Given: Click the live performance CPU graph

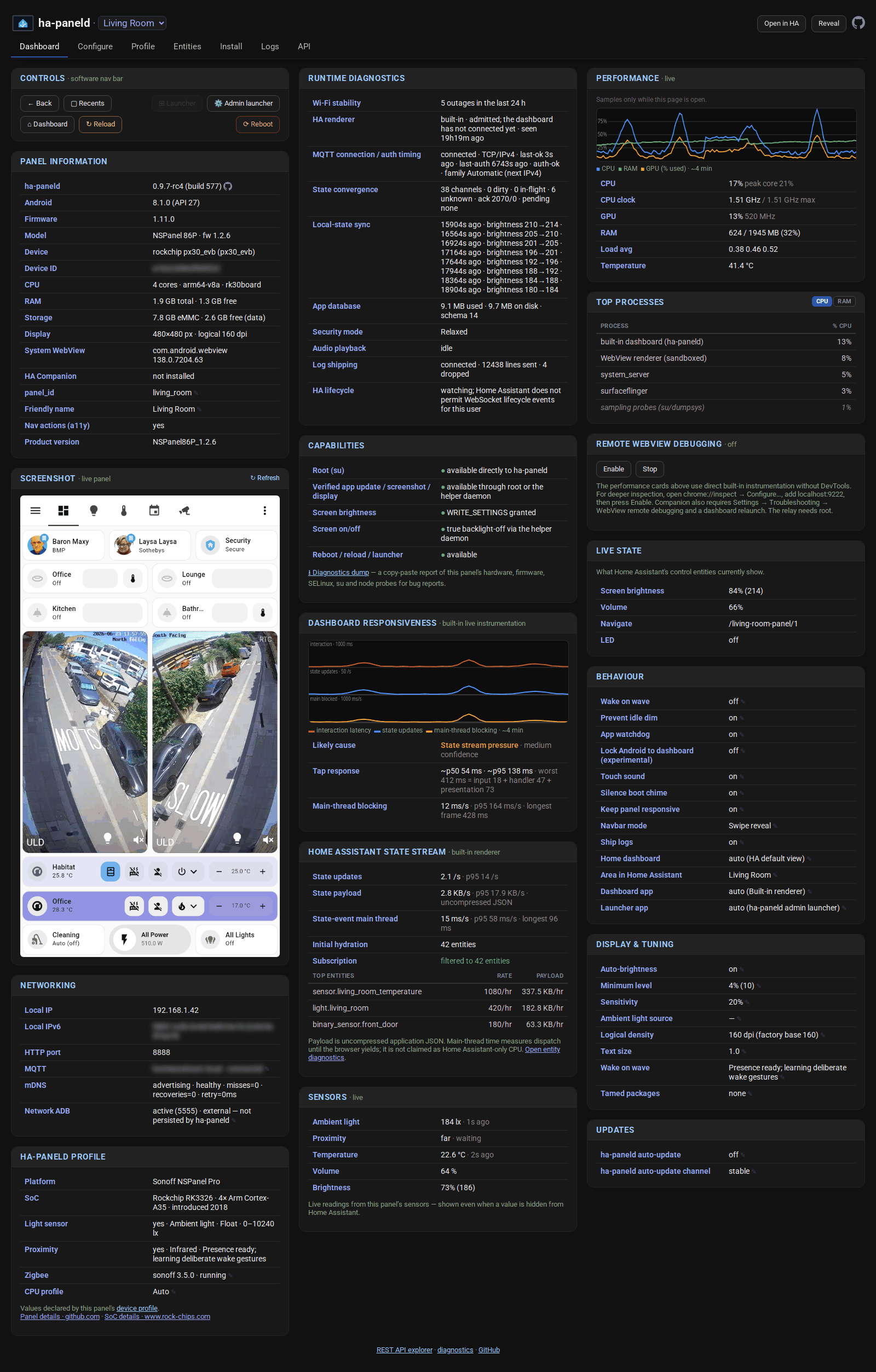Looking at the screenshot, I should click(x=726, y=135).
